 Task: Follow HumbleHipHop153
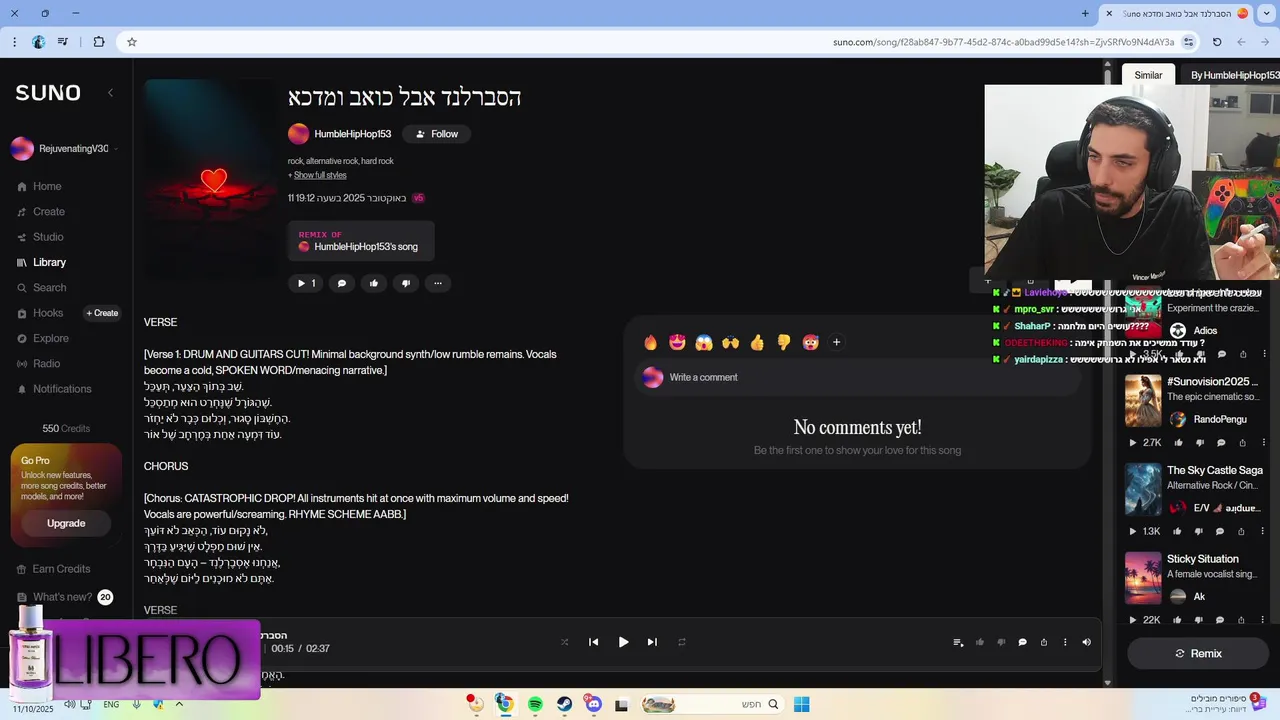tap(436, 134)
